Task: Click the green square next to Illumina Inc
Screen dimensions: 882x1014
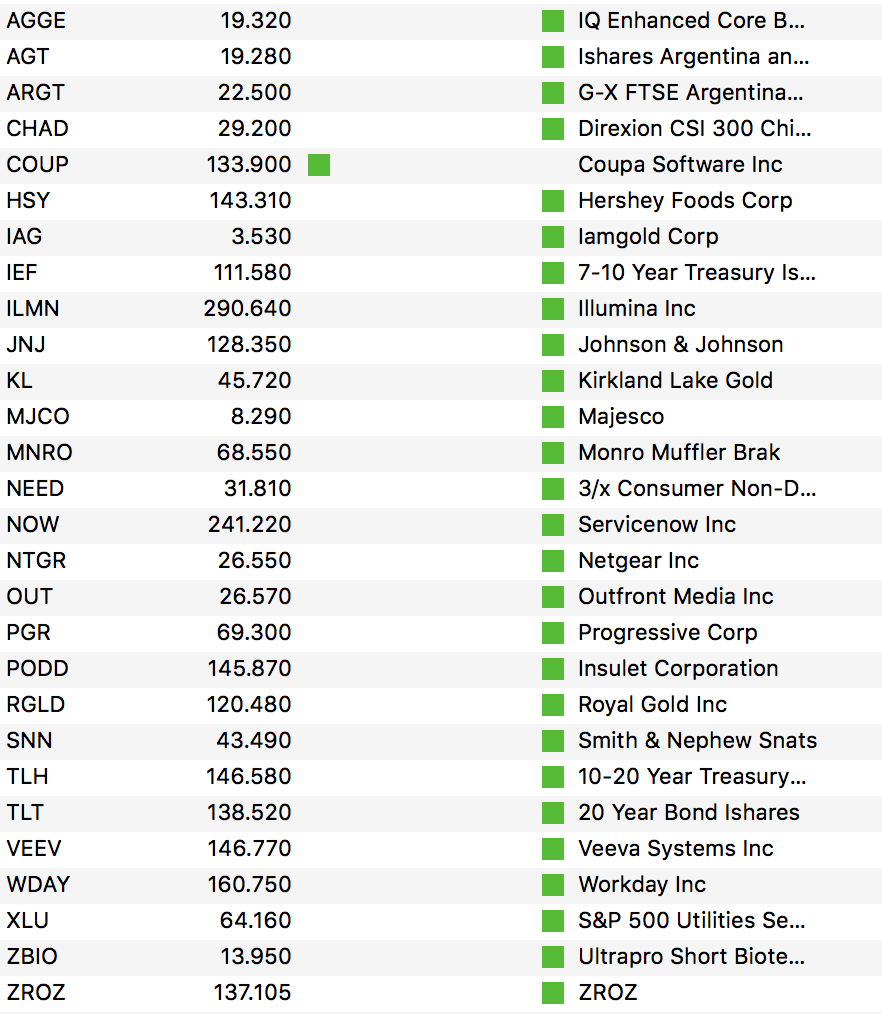Action: [553, 309]
